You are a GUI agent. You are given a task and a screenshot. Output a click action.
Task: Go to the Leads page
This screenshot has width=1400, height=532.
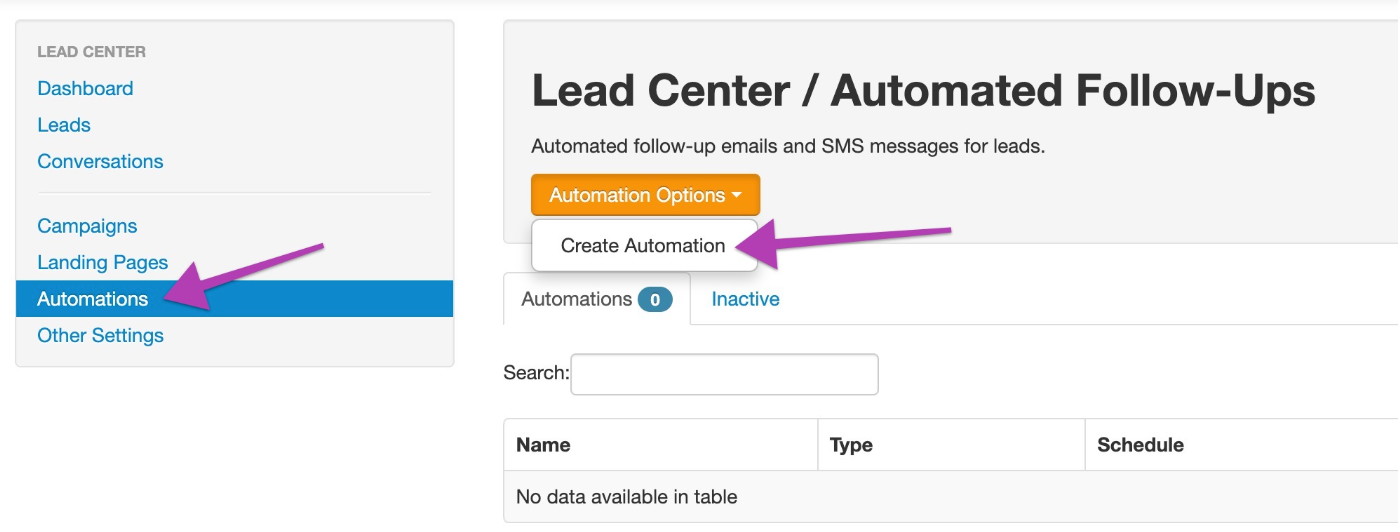click(64, 125)
